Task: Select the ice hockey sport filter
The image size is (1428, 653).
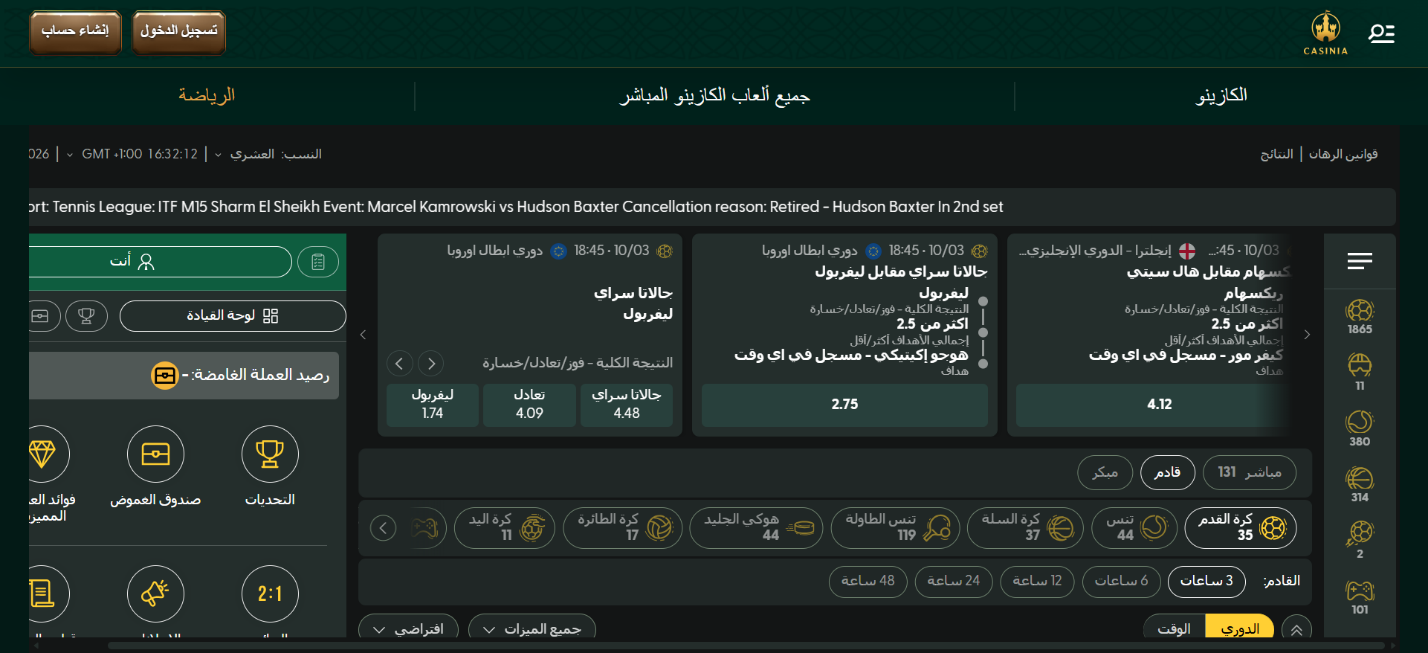Action: 756,527
